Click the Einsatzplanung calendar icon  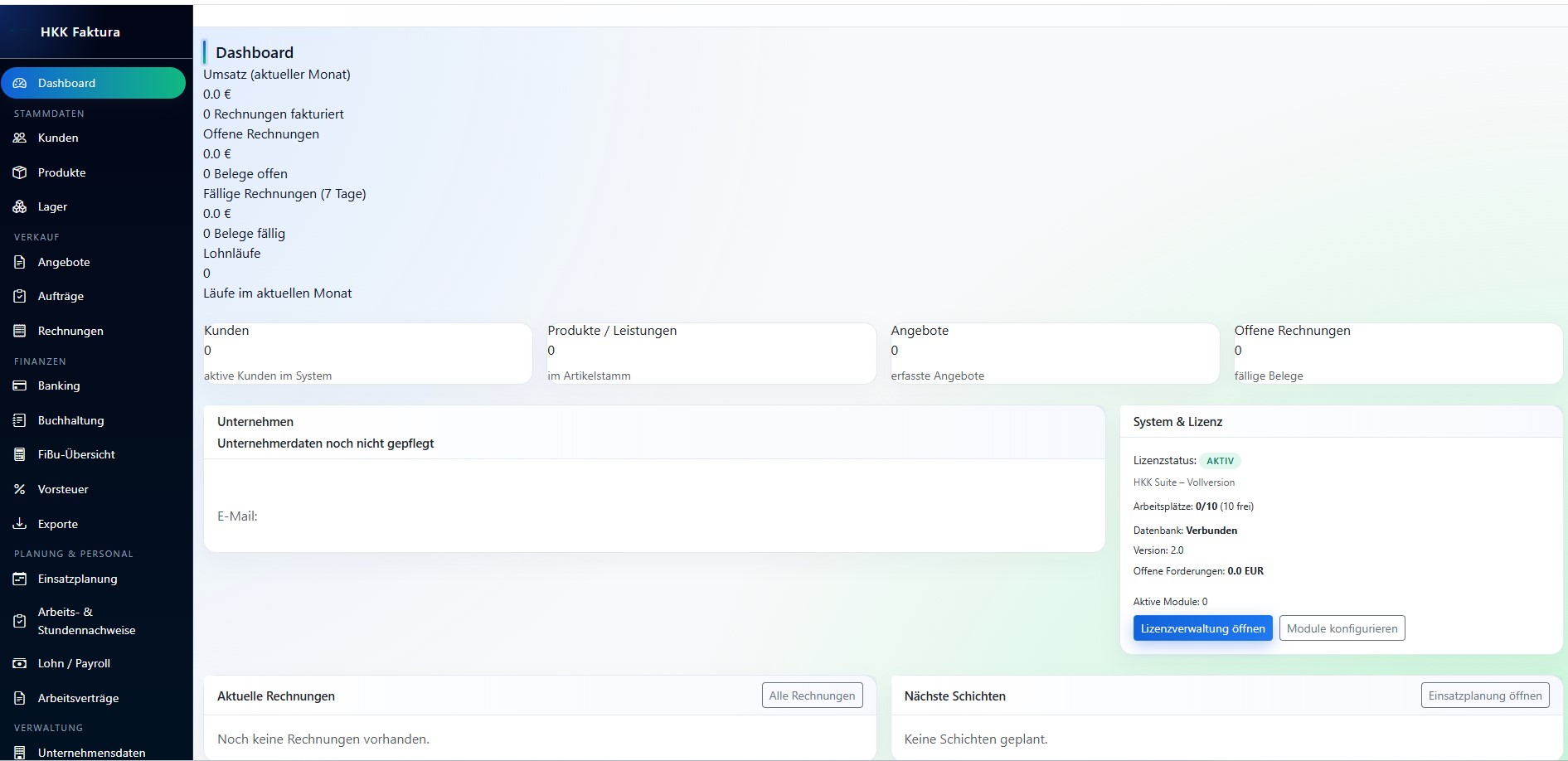(x=20, y=579)
